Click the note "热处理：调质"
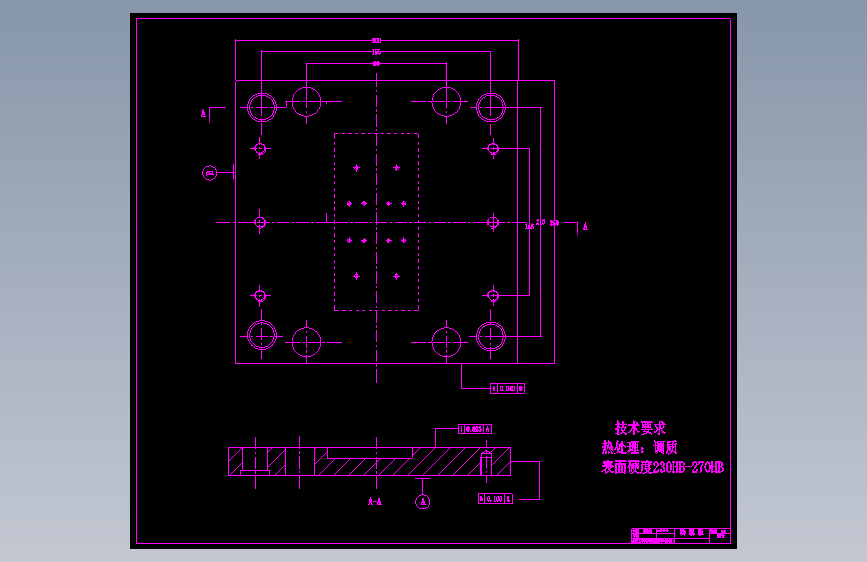The width and height of the screenshot is (867, 562). click(x=639, y=447)
